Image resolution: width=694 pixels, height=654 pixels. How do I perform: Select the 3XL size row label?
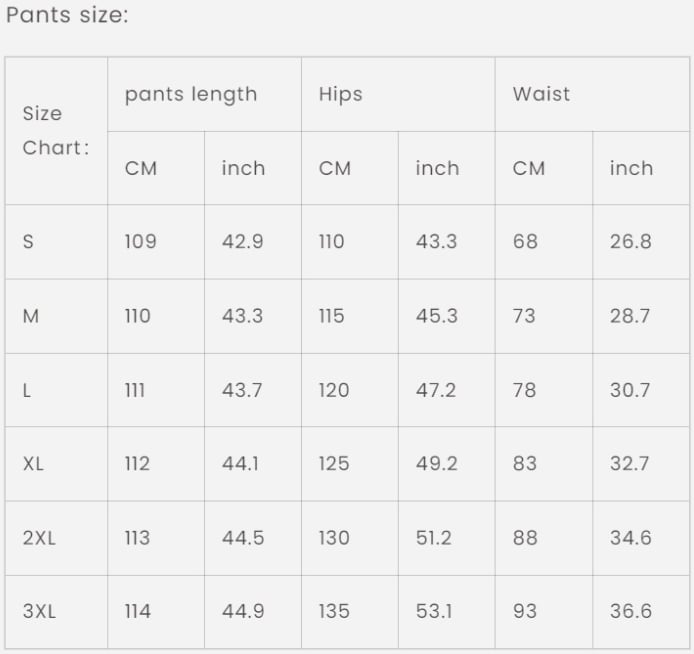tap(39, 612)
